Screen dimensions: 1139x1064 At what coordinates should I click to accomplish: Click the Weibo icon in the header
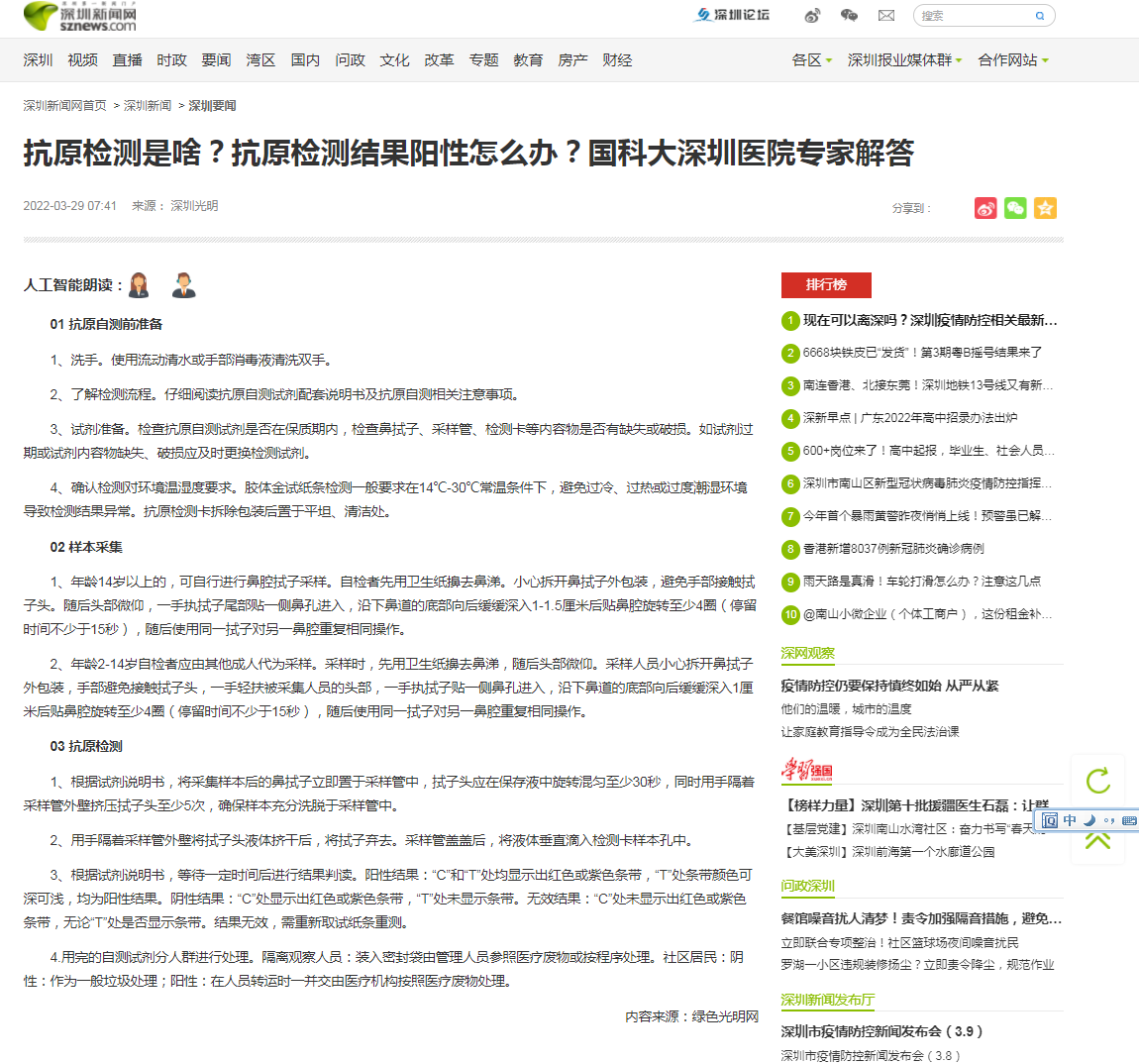[813, 15]
